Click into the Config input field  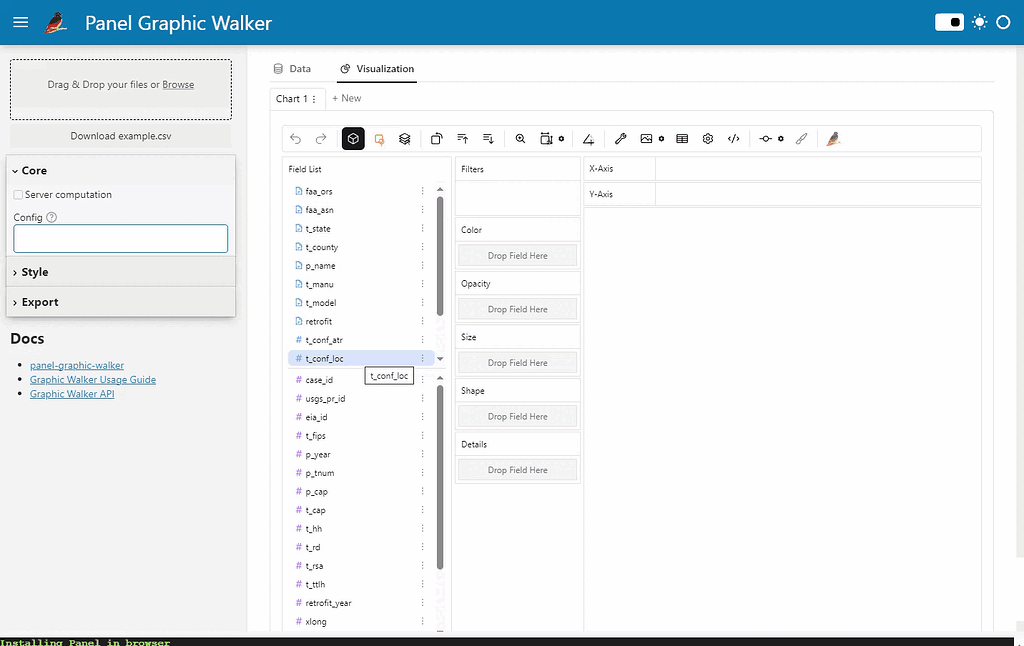click(121, 239)
